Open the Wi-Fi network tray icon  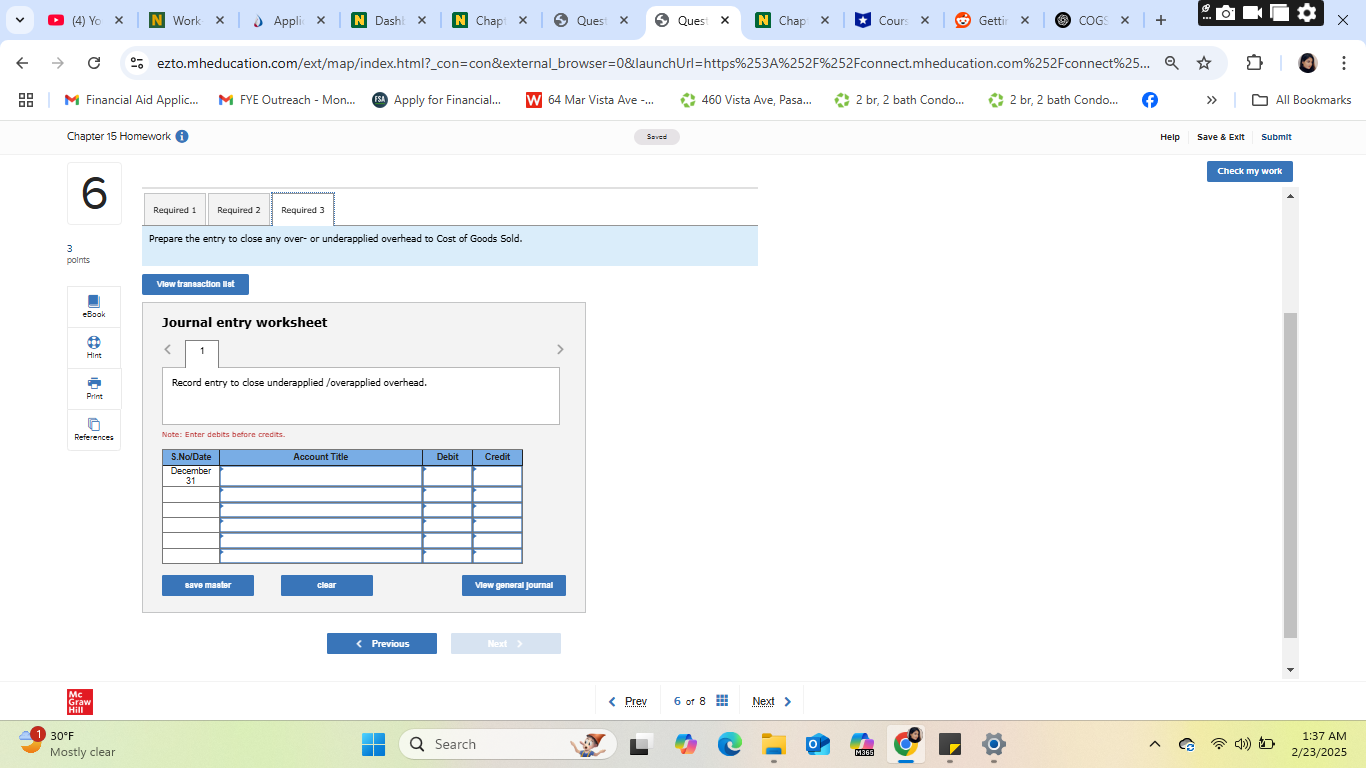(1218, 744)
